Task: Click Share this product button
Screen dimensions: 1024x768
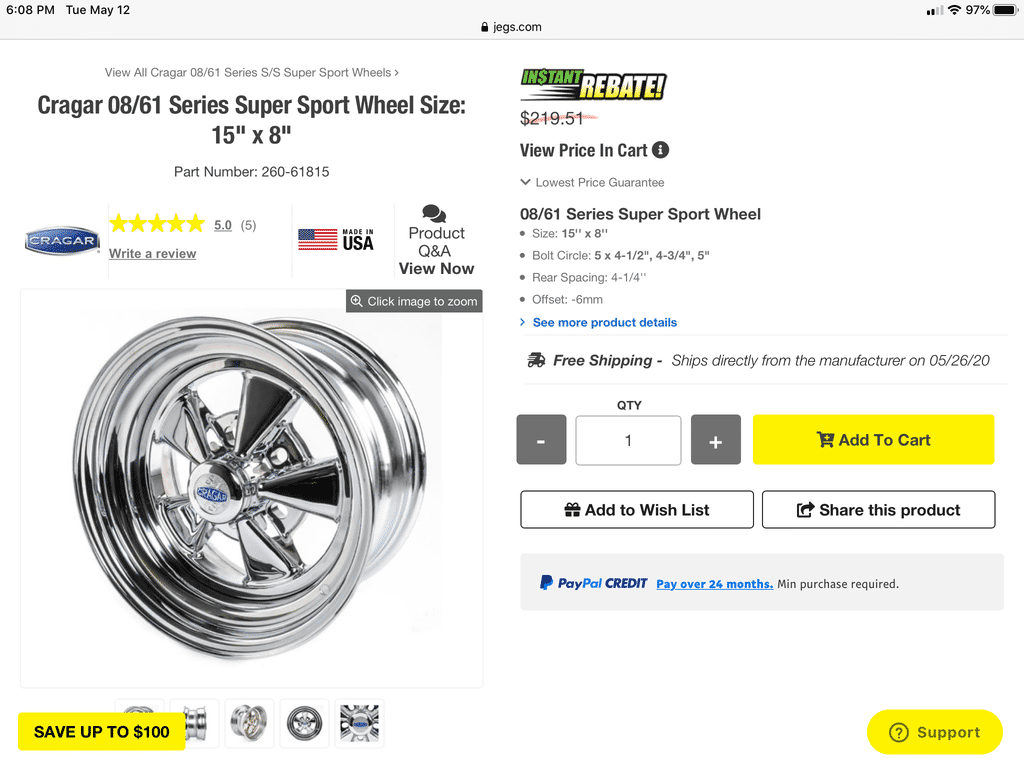Action: tap(878, 510)
